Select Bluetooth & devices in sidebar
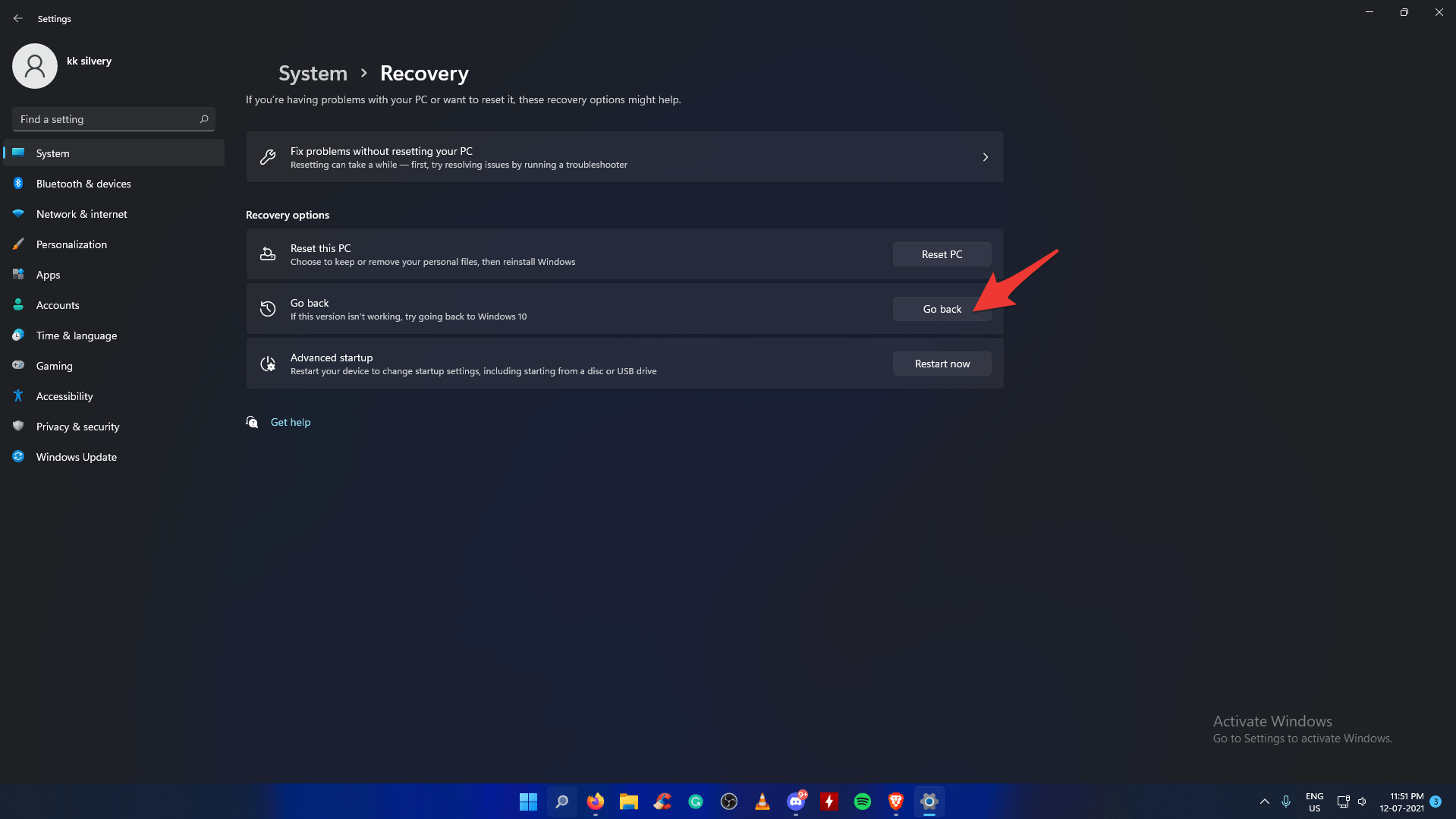Viewport: 1456px width, 819px height. (x=83, y=184)
